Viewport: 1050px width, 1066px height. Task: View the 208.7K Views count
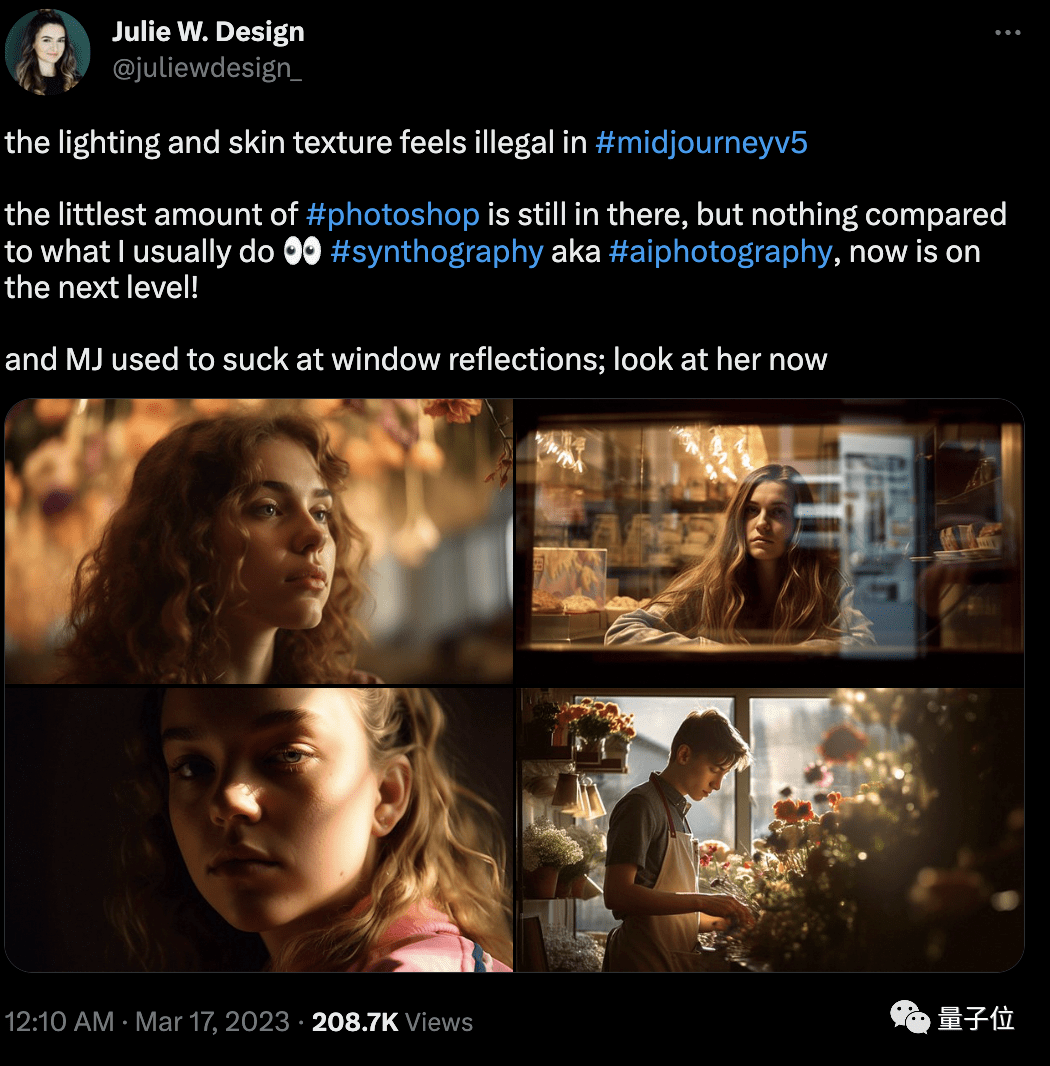coord(392,1022)
